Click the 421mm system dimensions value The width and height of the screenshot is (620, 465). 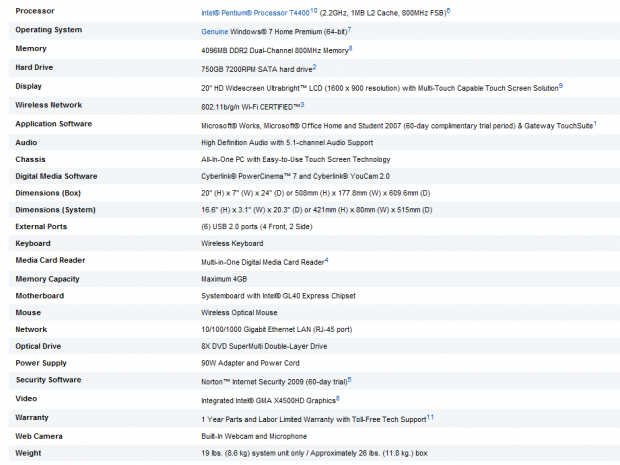click(x=317, y=210)
